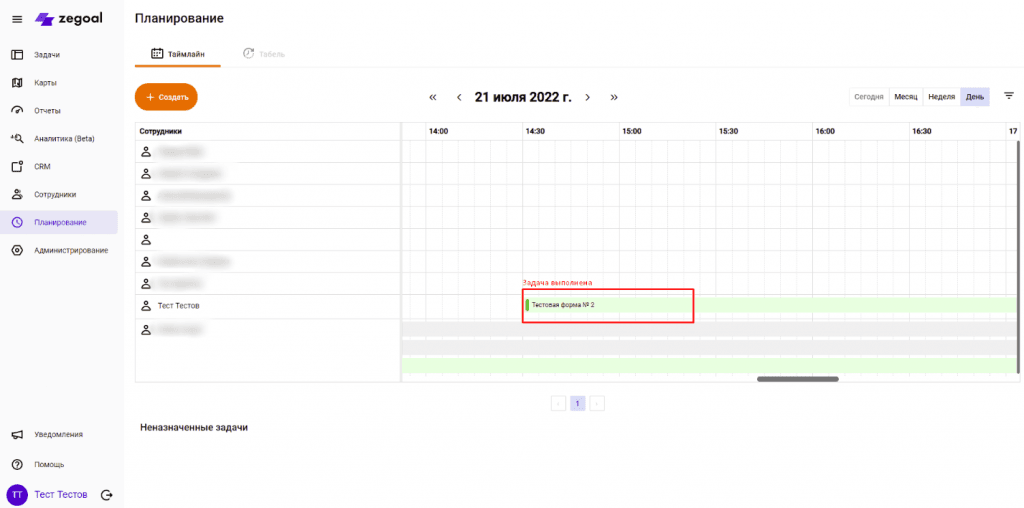
Task: Select the Неделя view
Action: [x=941, y=97]
